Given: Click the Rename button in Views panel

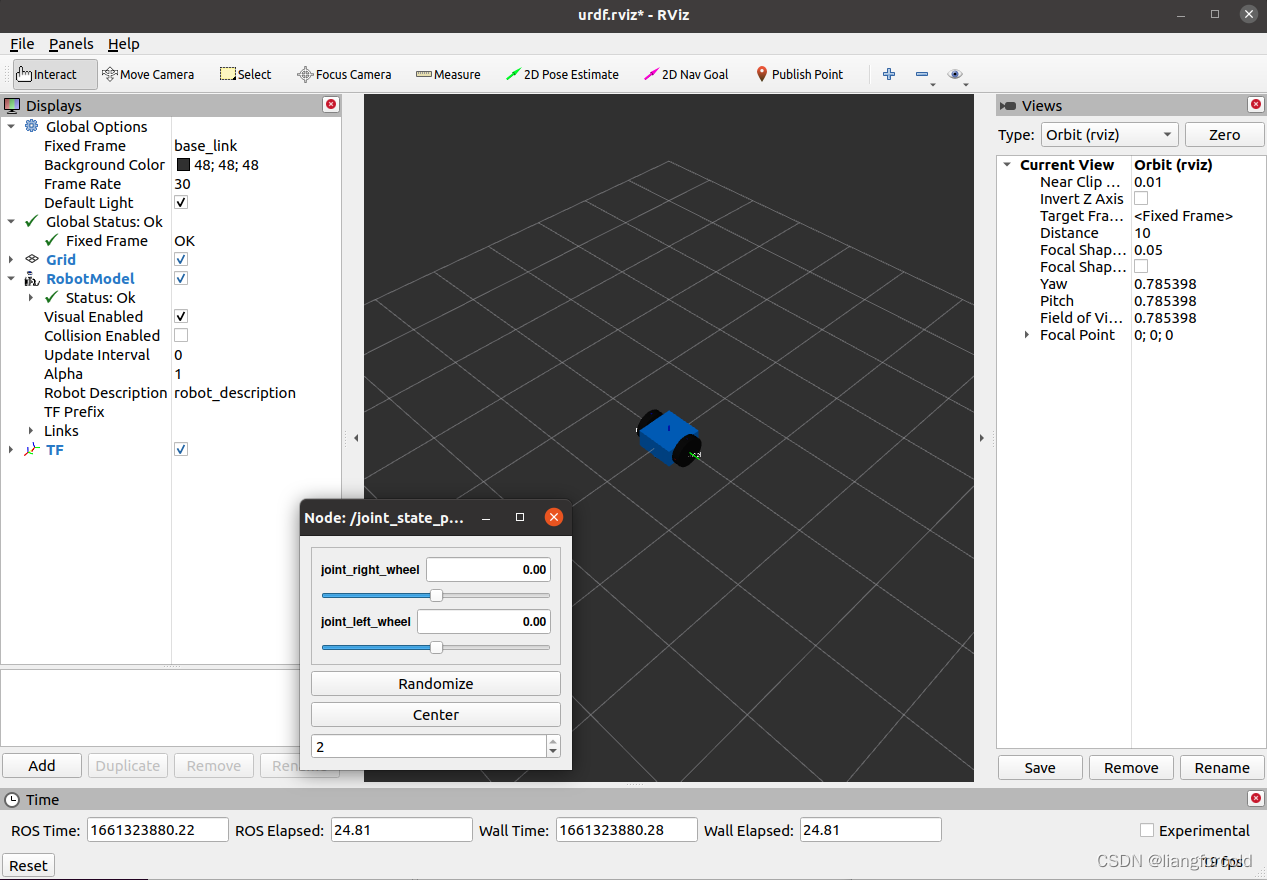Looking at the screenshot, I should pos(1222,767).
